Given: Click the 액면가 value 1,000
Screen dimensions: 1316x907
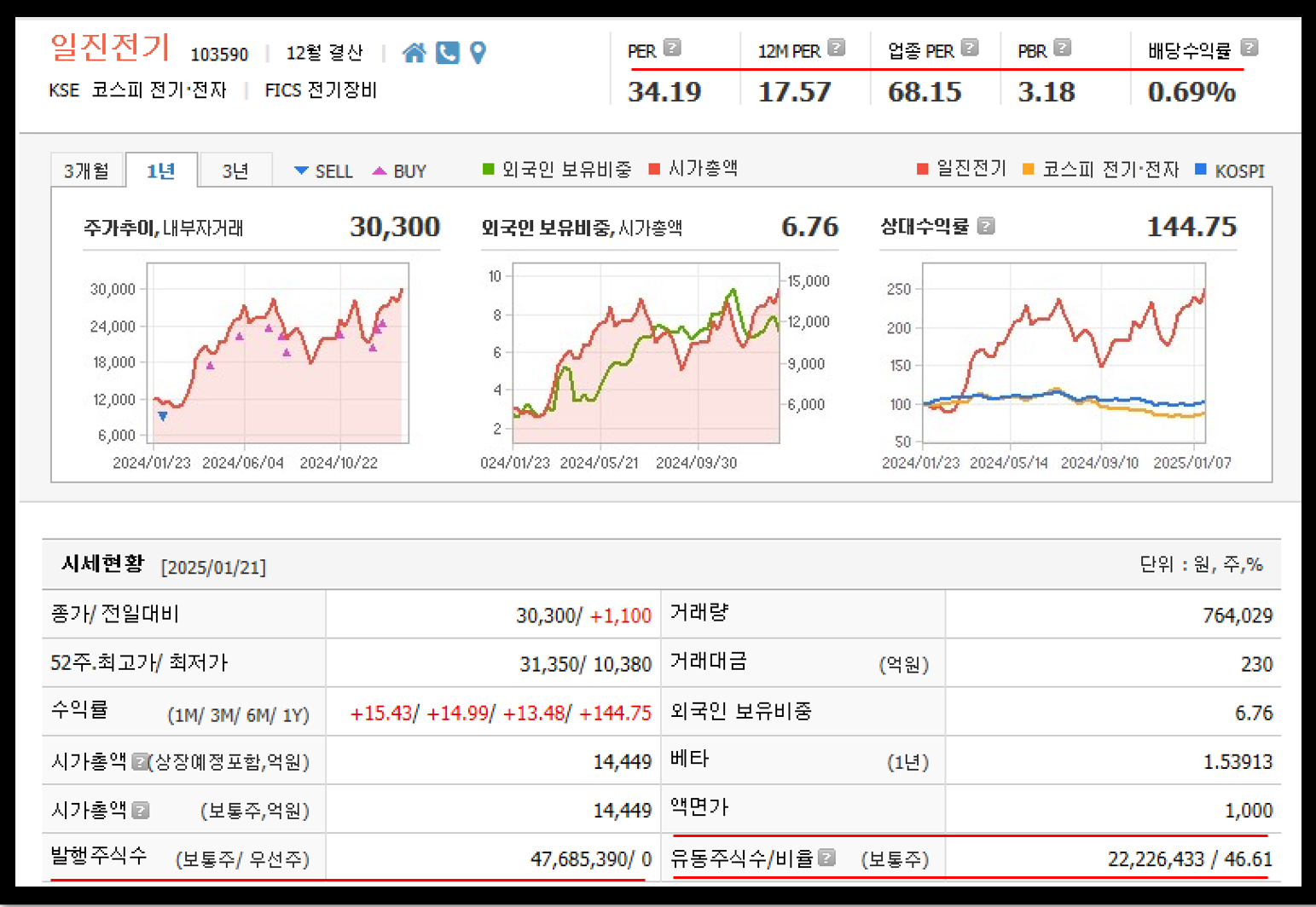Looking at the screenshot, I should (x=1249, y=810).
